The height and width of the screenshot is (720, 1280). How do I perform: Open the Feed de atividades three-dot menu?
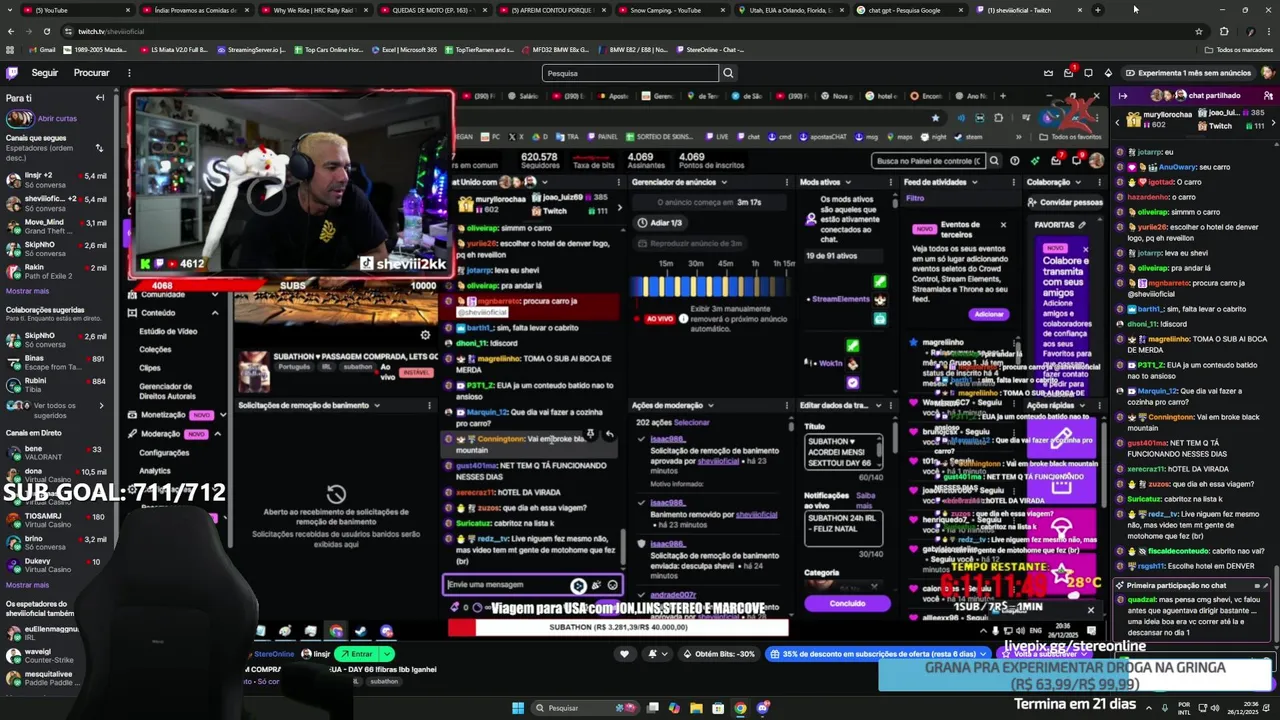(1013, 182)
